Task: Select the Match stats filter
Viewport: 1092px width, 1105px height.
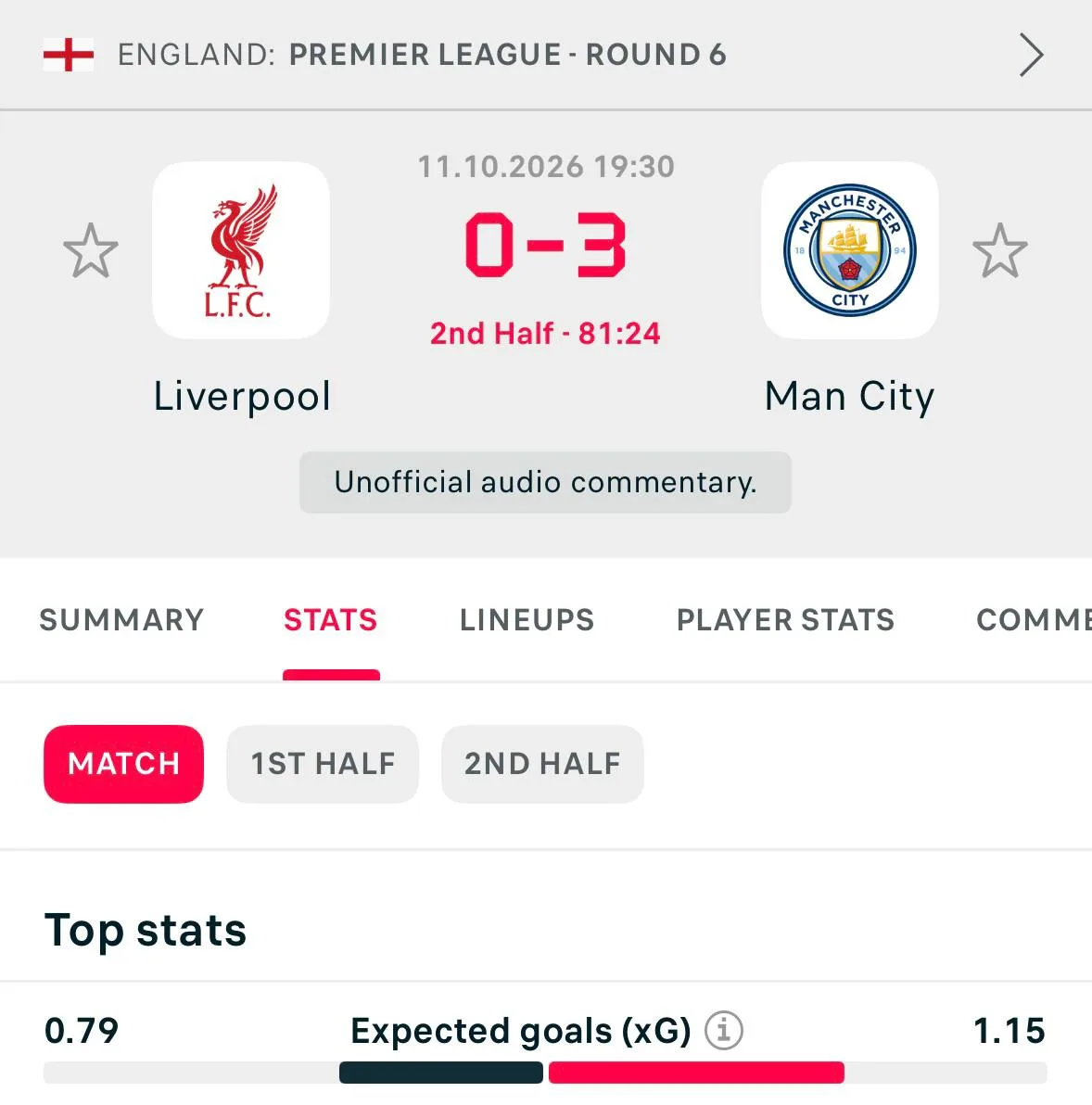Action: point(123,764)
